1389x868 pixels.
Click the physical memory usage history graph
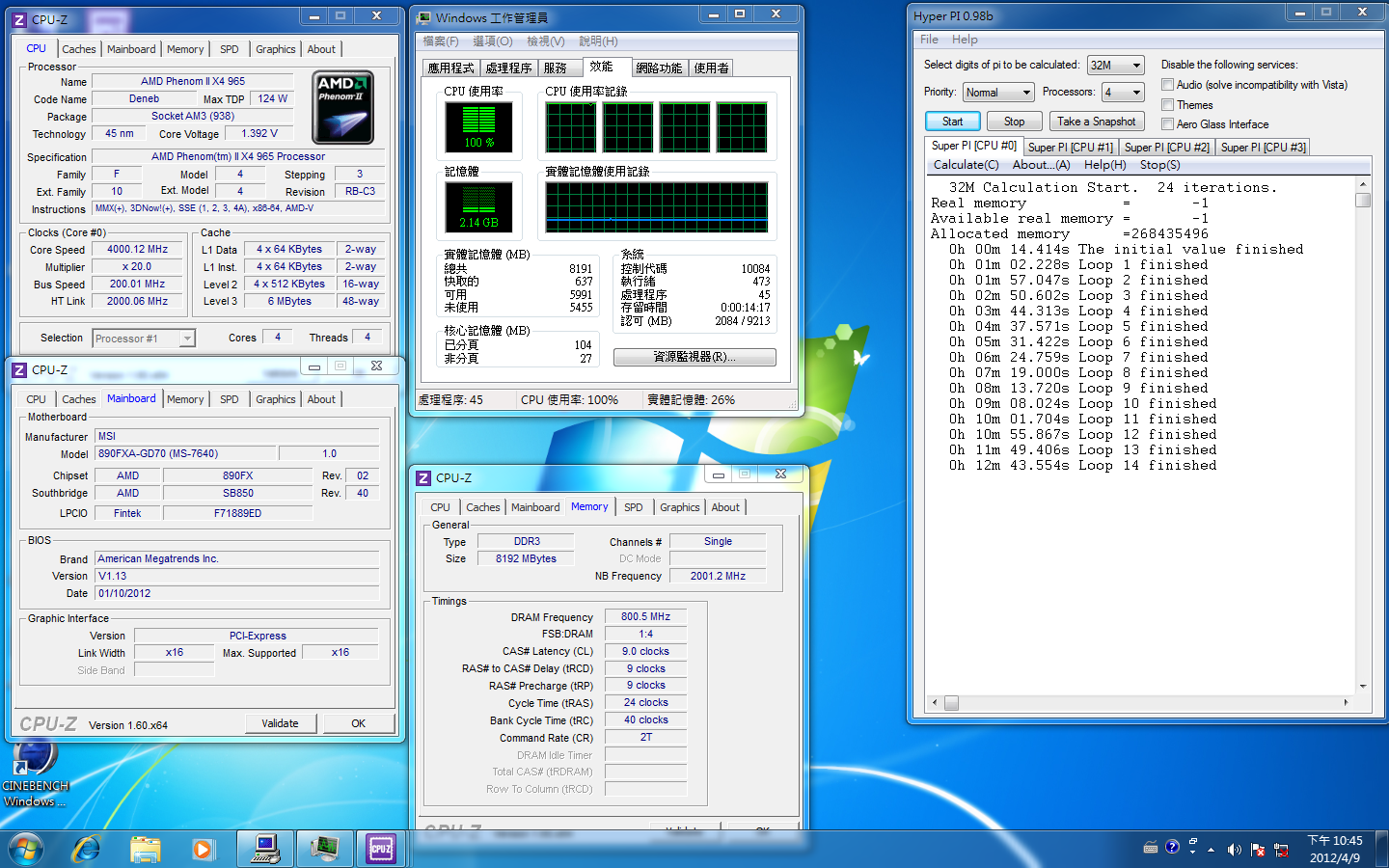(657, 206)
